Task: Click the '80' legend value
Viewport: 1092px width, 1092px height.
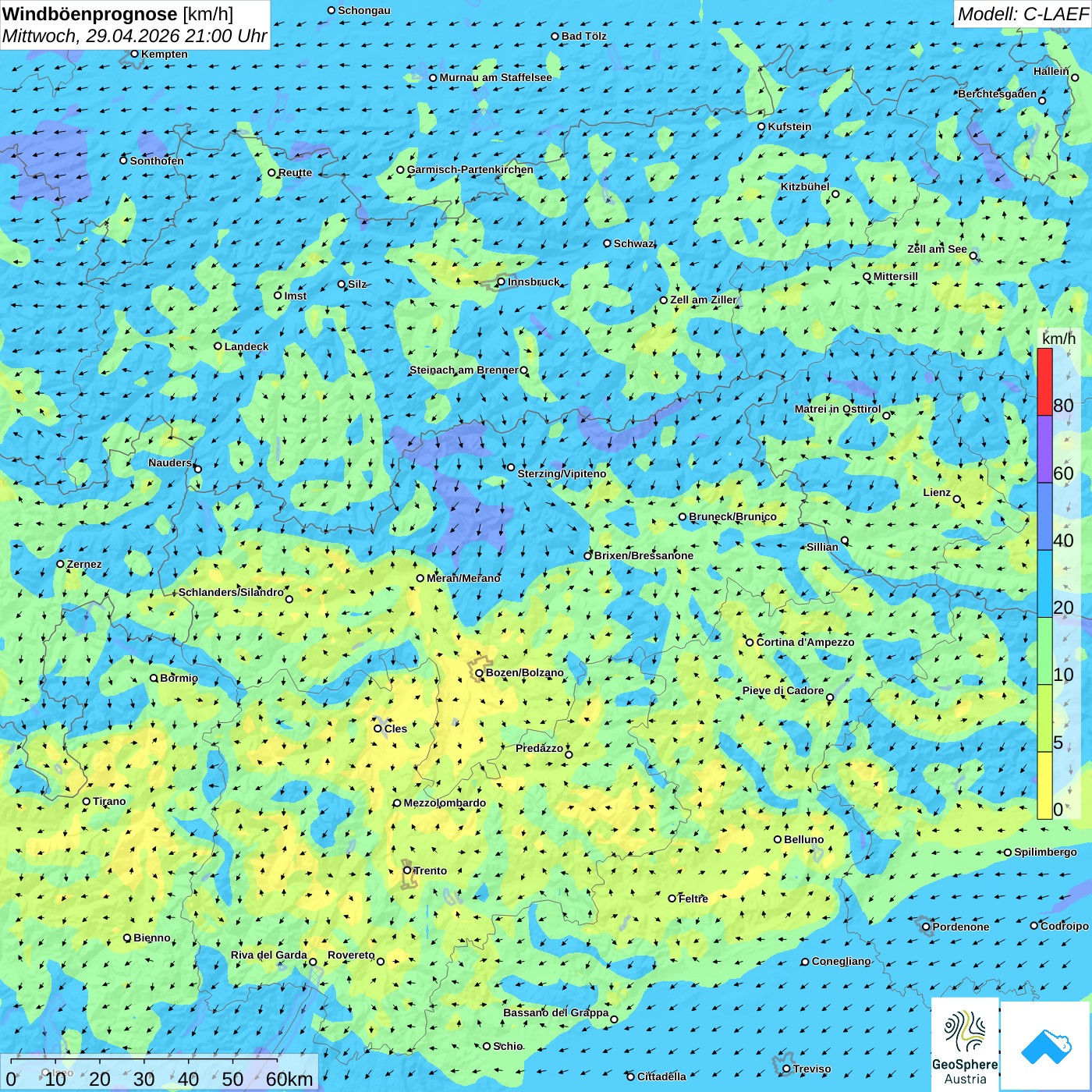Action: 1063,406
